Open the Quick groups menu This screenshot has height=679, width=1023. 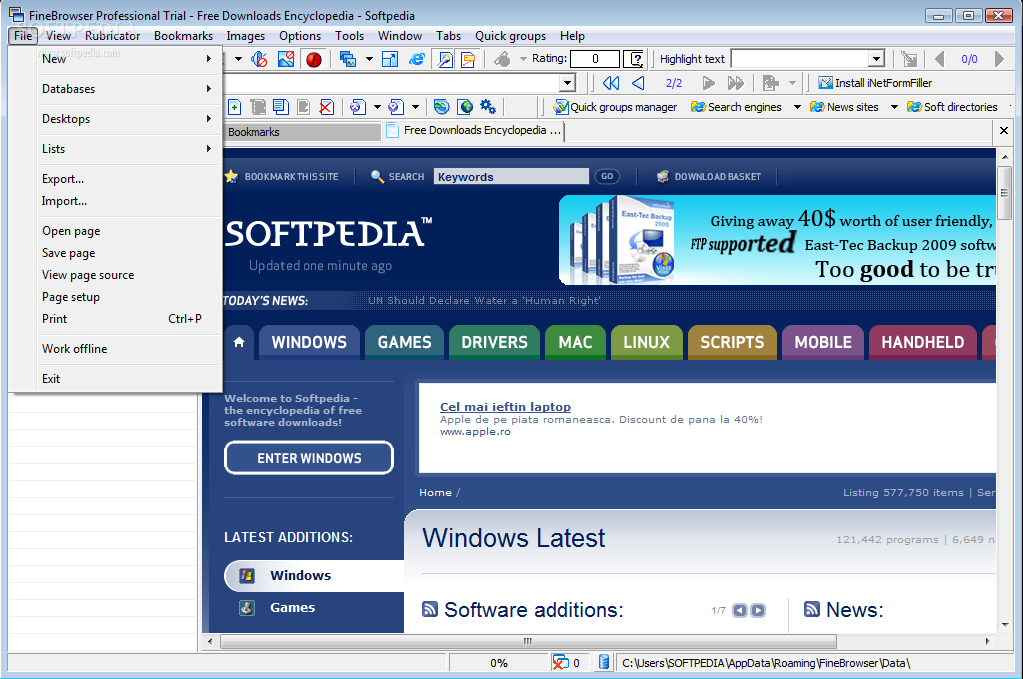(x=510, y=36)
